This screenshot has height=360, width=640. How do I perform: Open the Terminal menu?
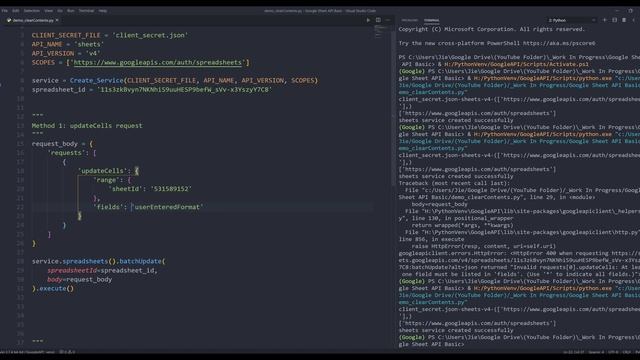coord(86,11)
